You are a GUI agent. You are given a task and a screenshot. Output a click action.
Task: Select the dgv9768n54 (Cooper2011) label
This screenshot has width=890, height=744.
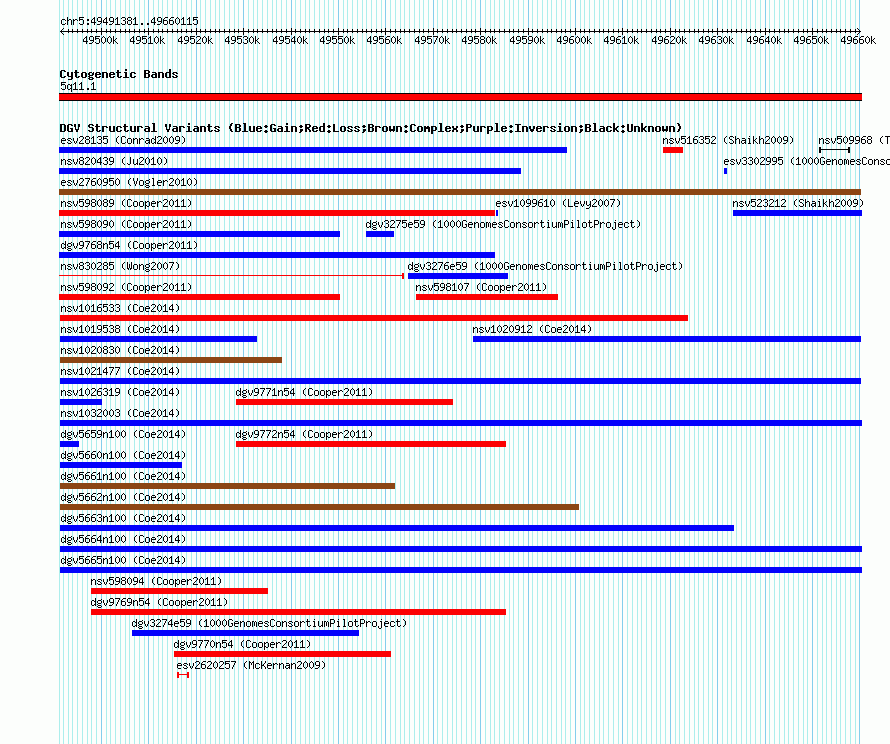pyautogui.click(x=129, y=245)
